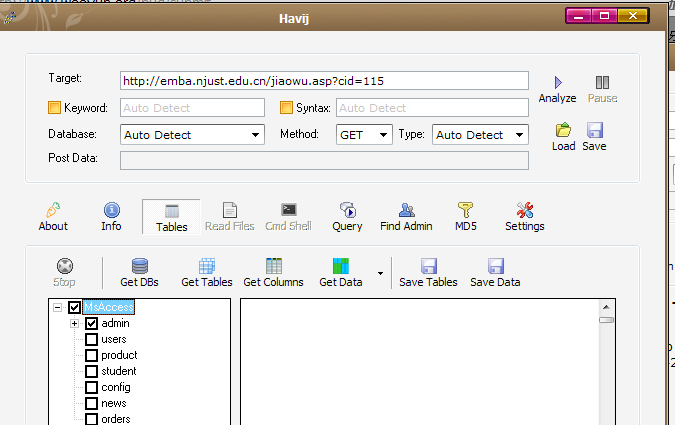Click the Target URL field
The image size is (675, 425).
(324, 81)
